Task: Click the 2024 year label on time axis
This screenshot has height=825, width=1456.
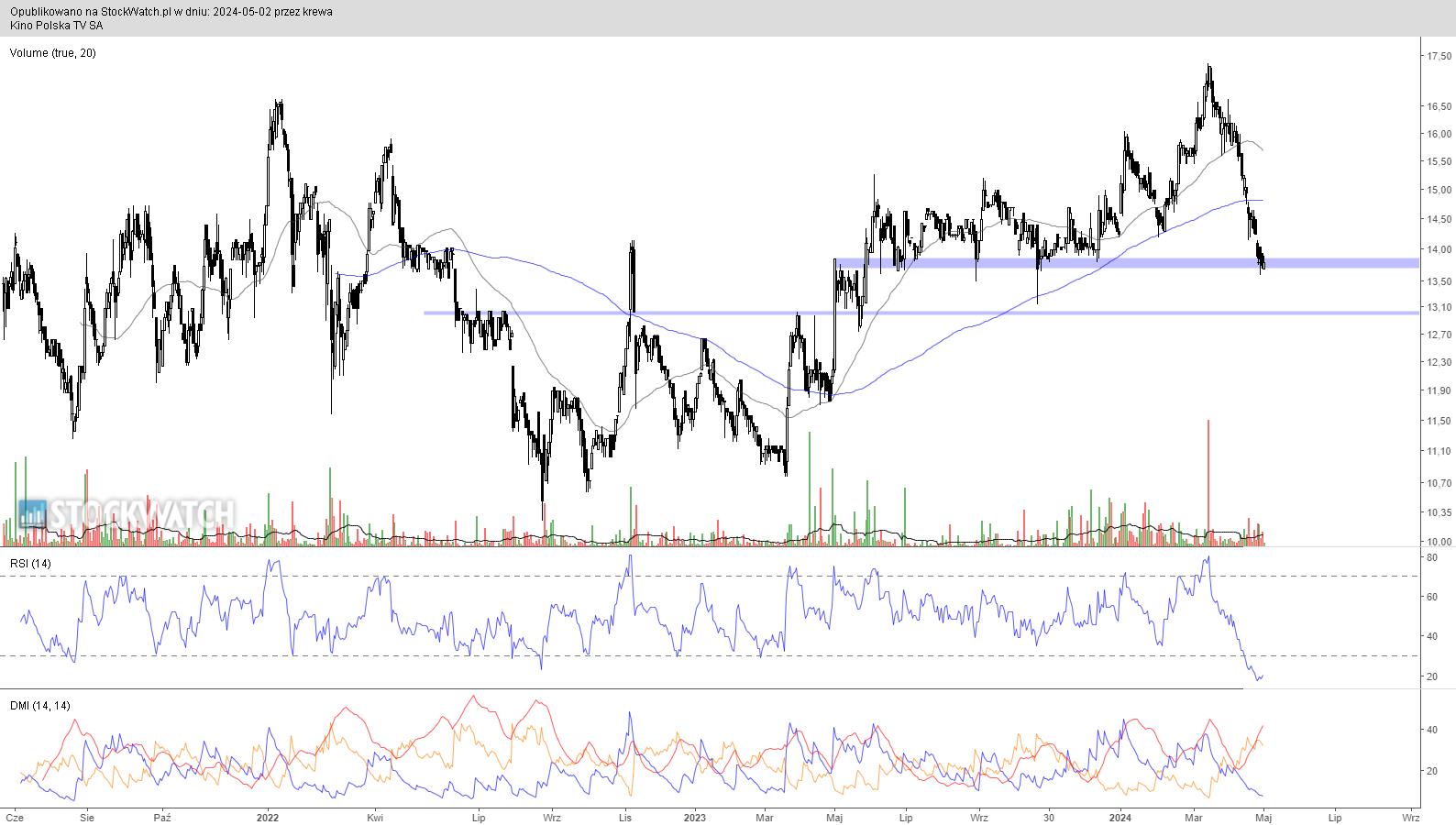Action: click(x=1121, y=817)
